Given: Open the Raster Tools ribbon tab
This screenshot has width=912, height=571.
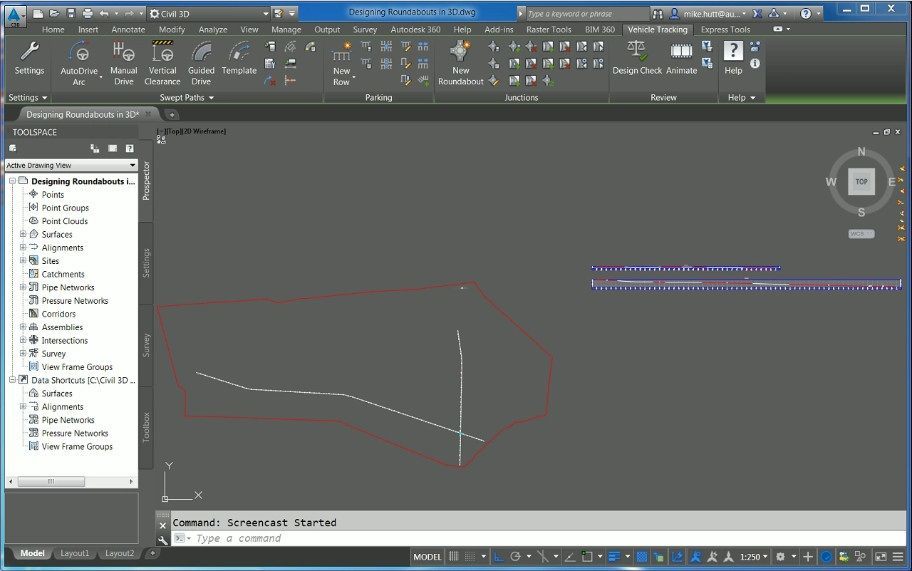Looking at the screenshot, I should 548,29.
